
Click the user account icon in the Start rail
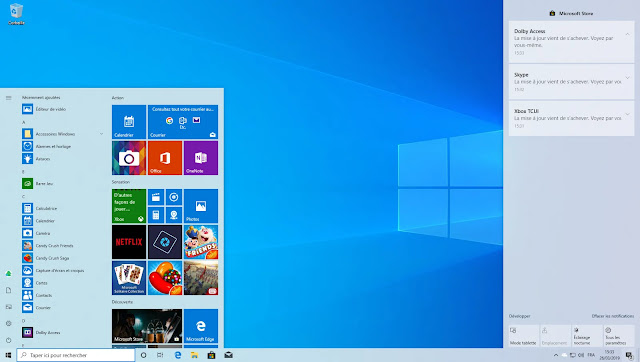(x=9, y=273)
